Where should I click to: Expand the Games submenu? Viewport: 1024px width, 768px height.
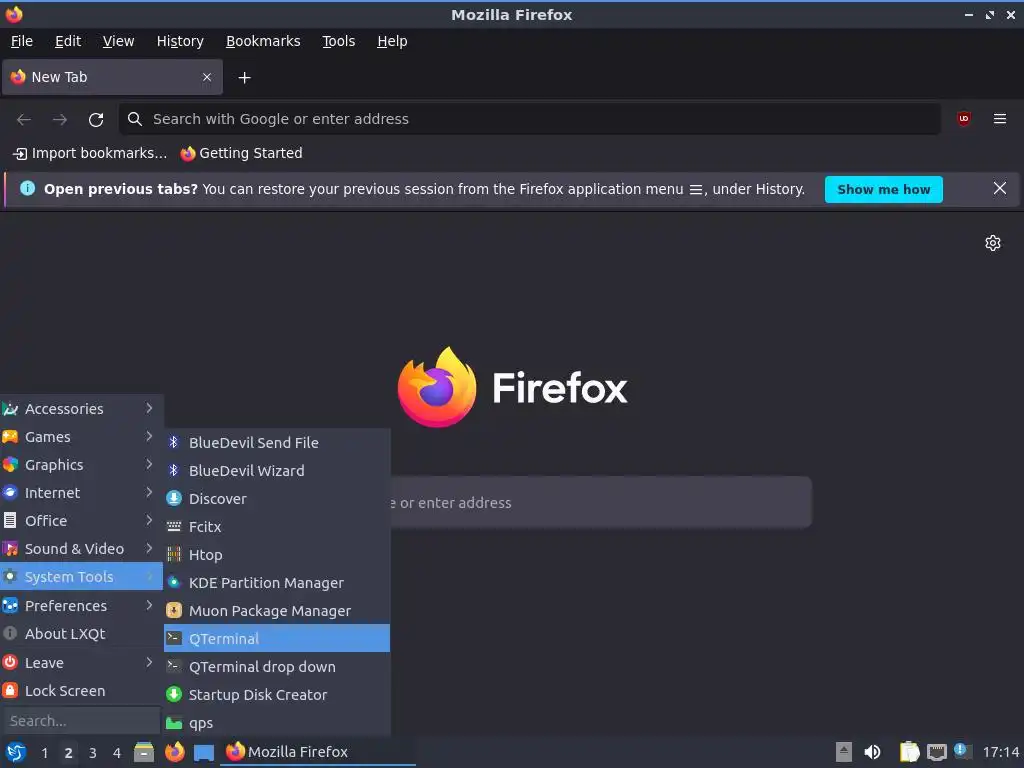tap(82, 436)
